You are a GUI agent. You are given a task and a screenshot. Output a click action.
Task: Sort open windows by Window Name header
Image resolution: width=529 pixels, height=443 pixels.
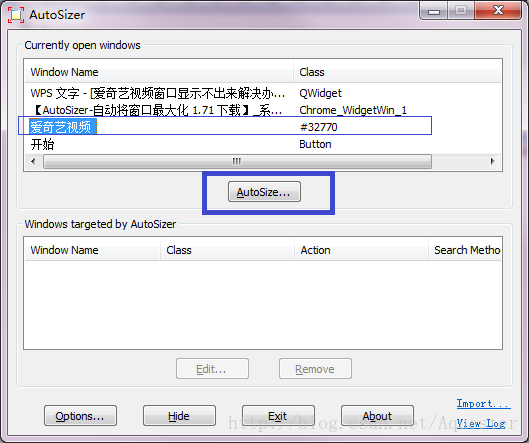(159, 72)
